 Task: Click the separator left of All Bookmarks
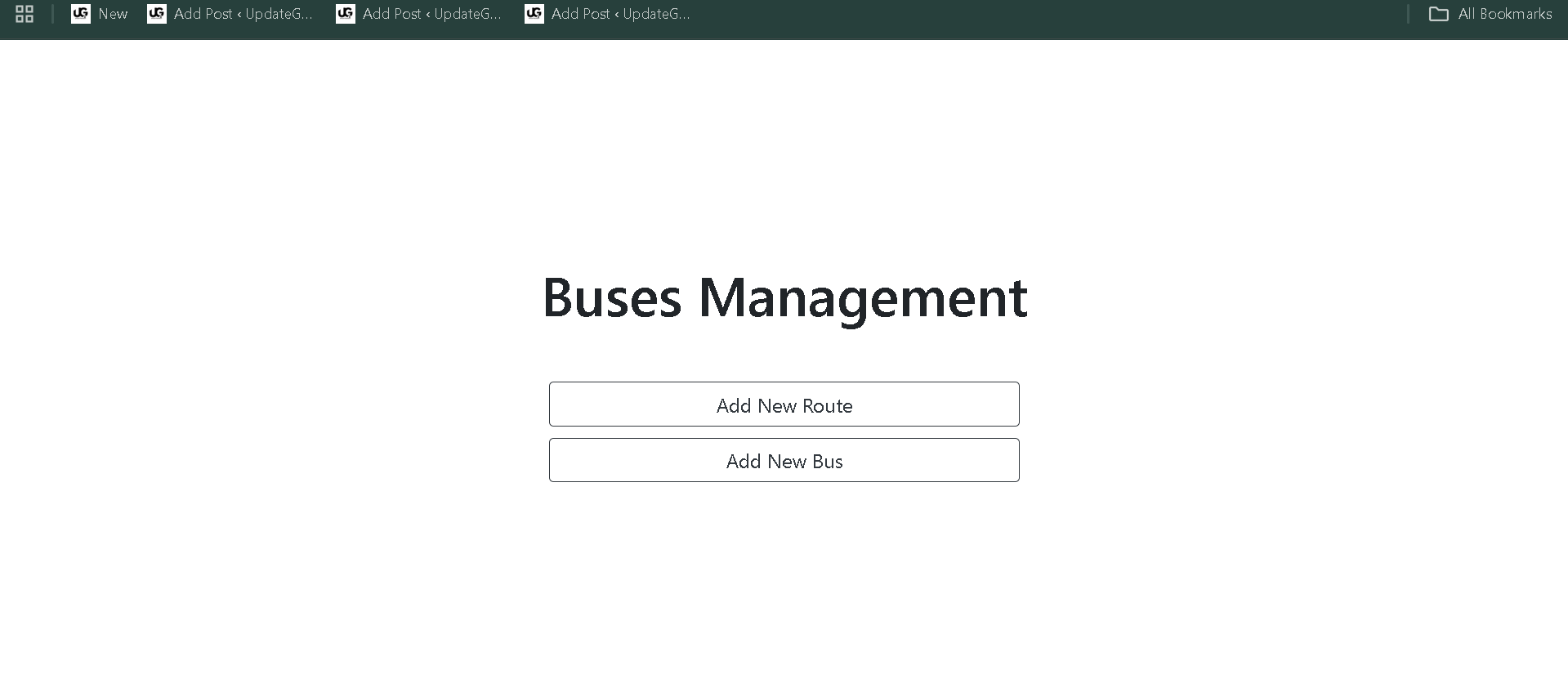[1408, 14]
